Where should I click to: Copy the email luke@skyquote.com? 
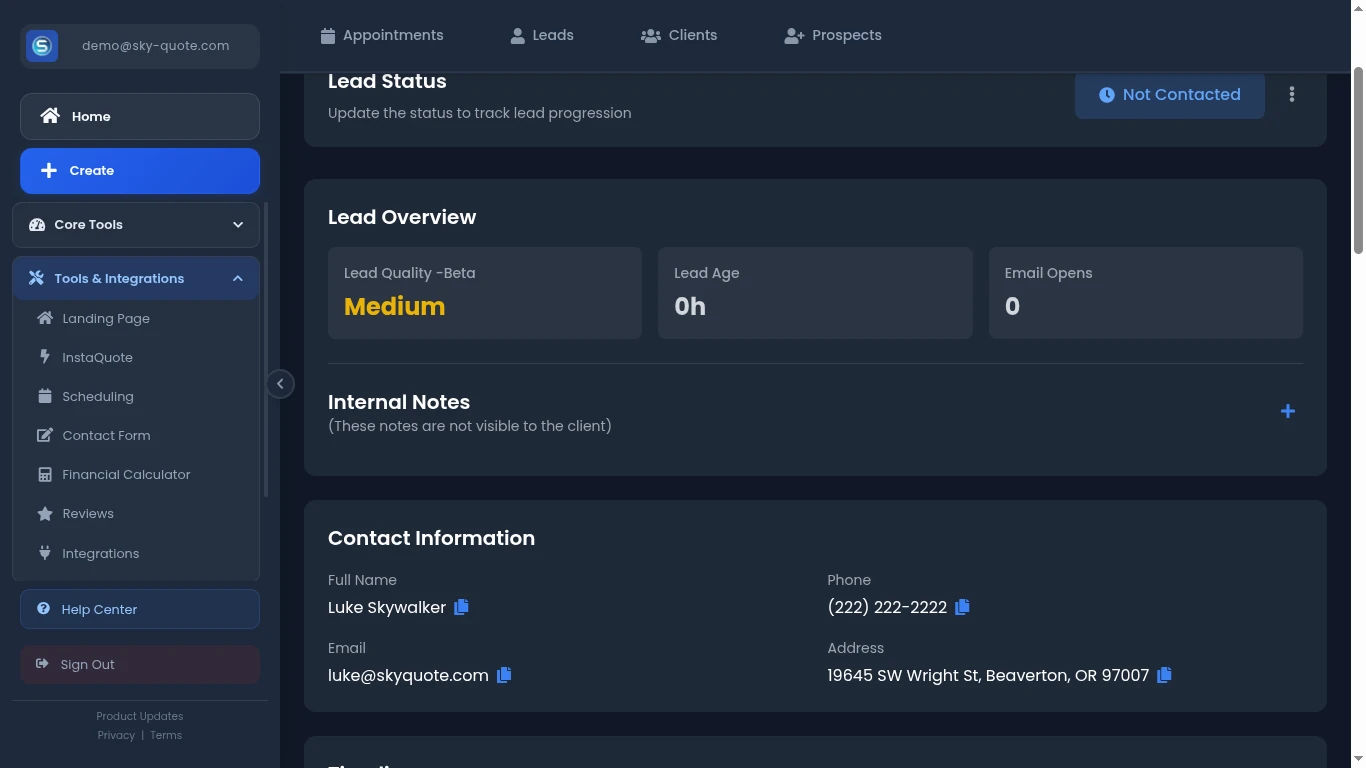504,675
